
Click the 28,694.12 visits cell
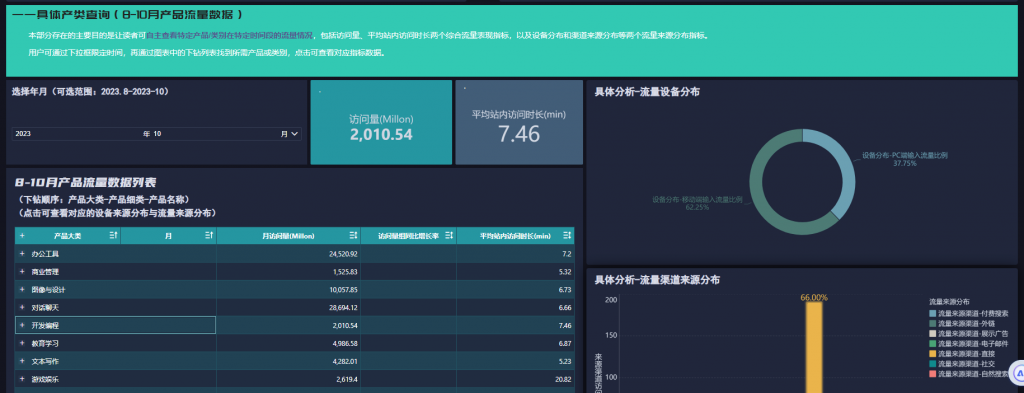(x=288, y=307)
